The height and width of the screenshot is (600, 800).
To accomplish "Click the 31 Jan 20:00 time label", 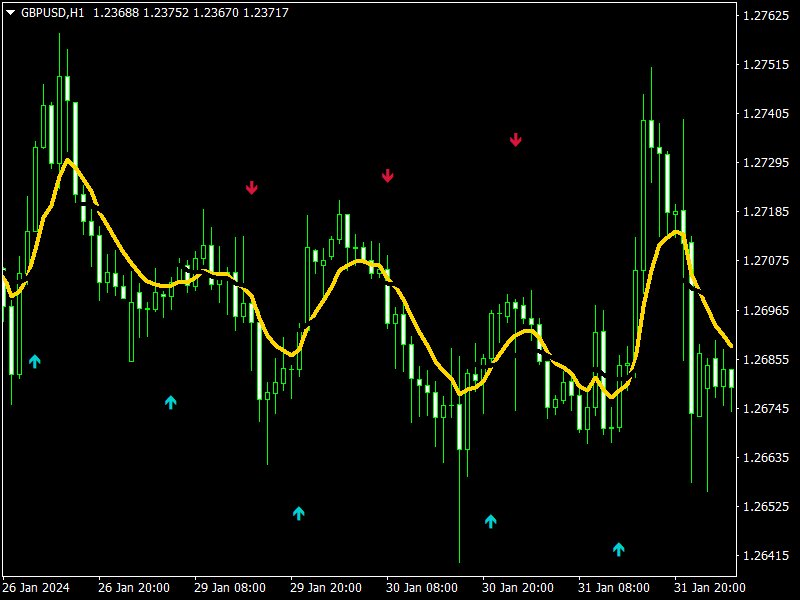I will point(709,588).
